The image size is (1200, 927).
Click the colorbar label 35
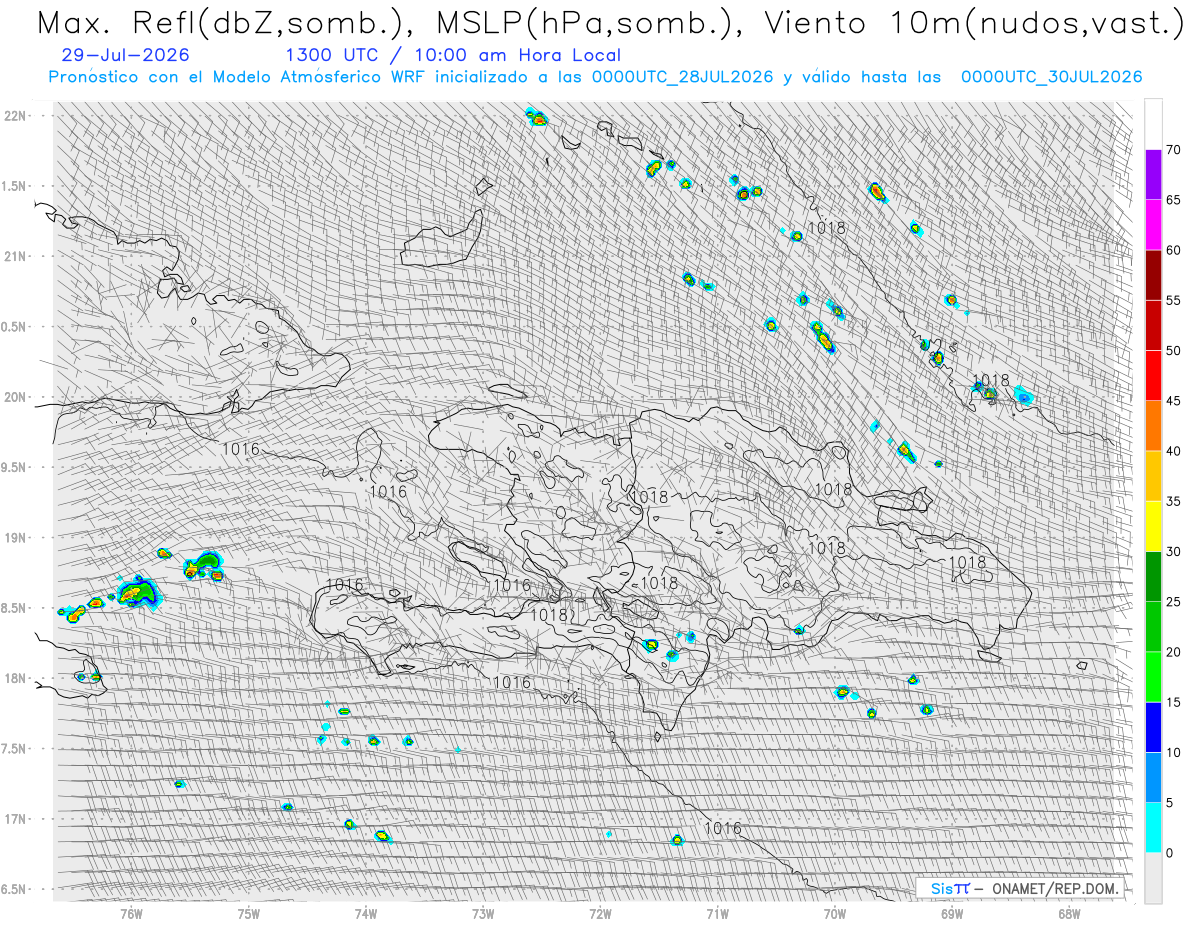pos(1173,501)
